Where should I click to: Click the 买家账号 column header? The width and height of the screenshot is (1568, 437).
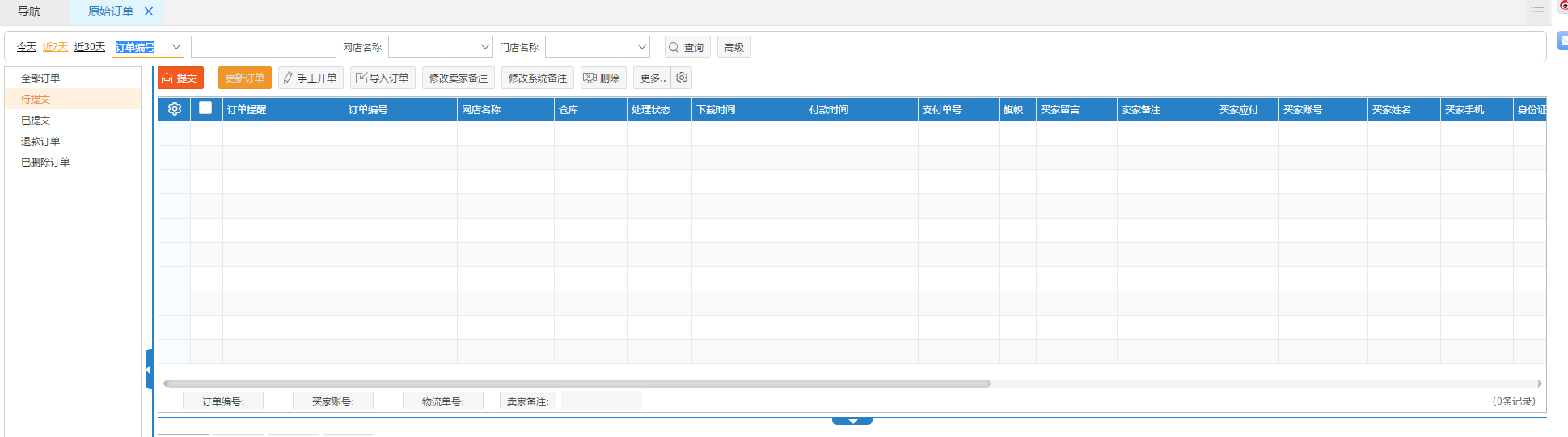pos(1323,109)
